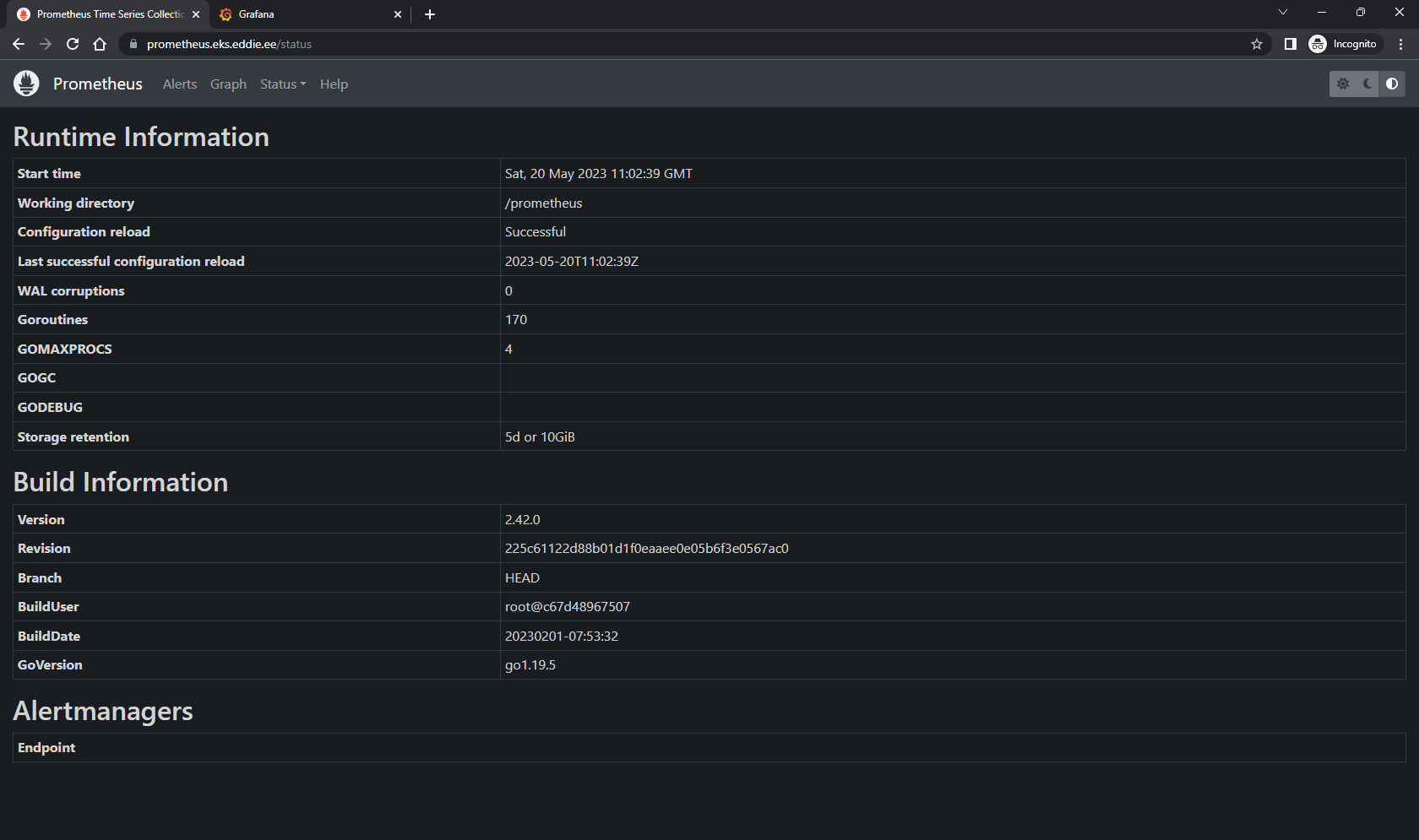Click BuildDate 20230201-07:53:32
Viewport: 1419px width, 840px height.
(x=562, y=637)
